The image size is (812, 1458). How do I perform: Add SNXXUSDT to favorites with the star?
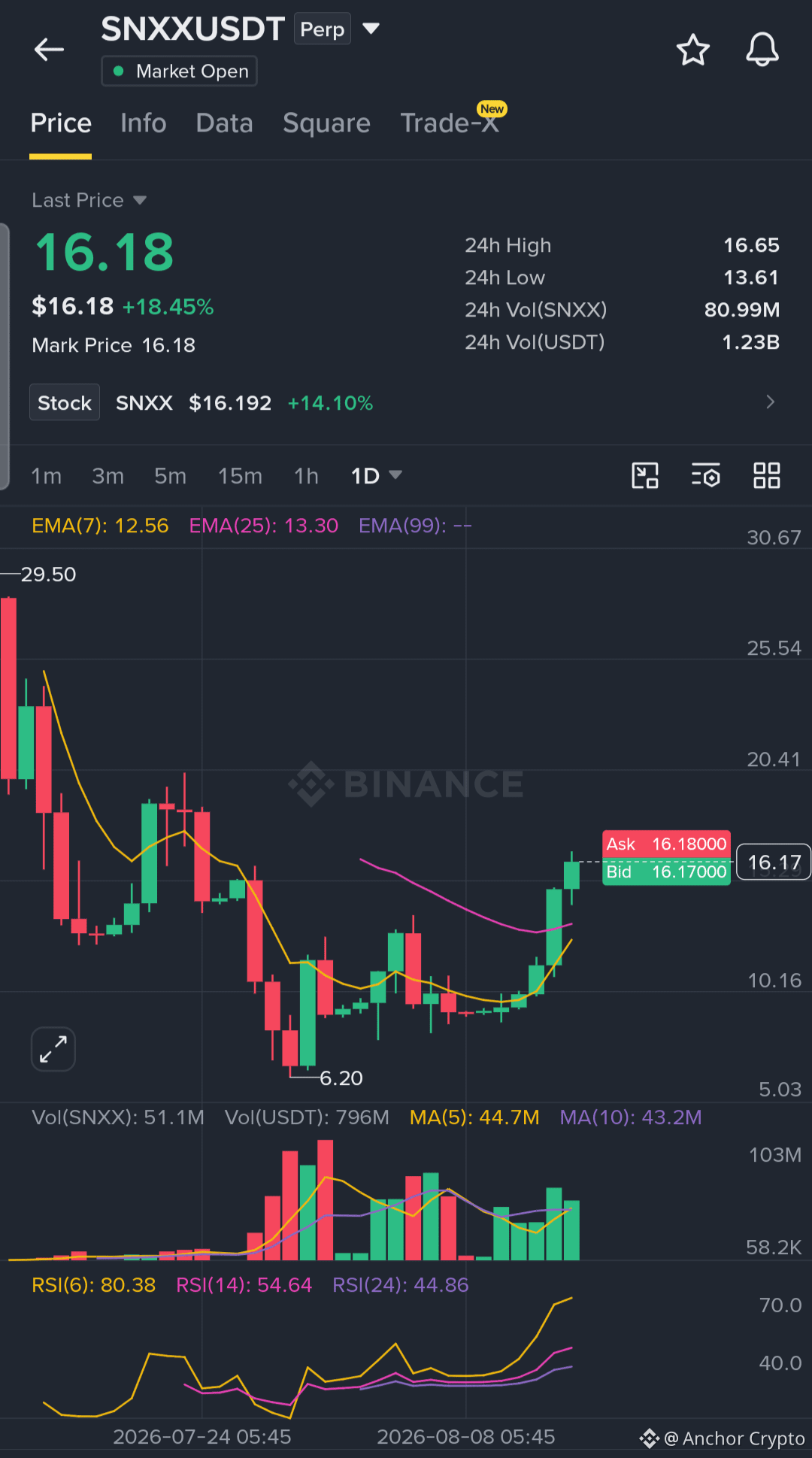692,50
